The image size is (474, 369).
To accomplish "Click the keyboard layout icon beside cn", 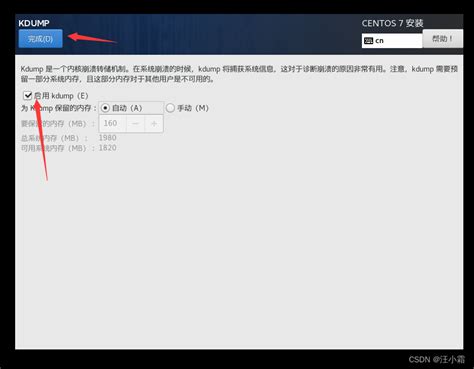I will coord(368,41).
